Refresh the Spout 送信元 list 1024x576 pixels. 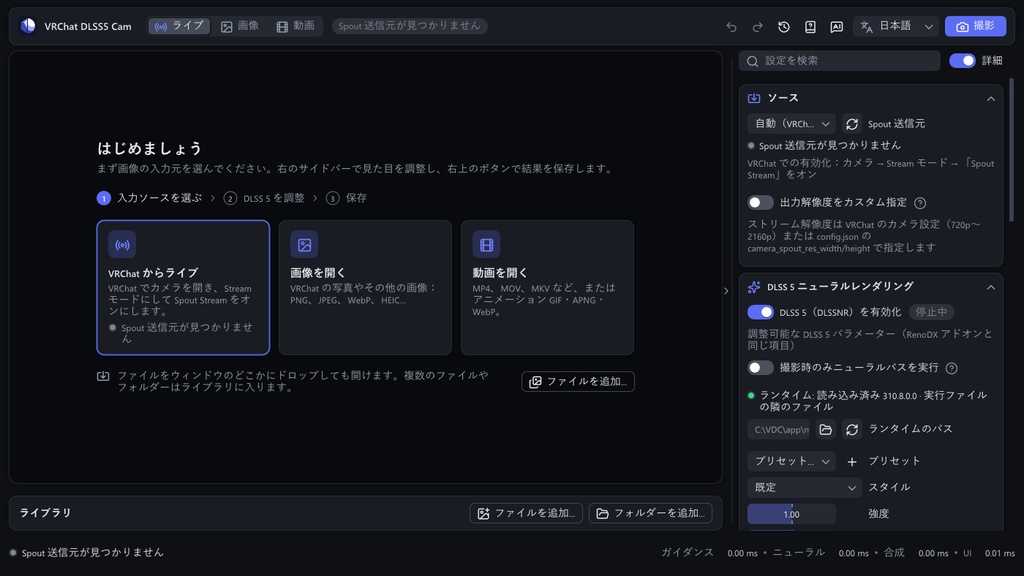point(852,123)
